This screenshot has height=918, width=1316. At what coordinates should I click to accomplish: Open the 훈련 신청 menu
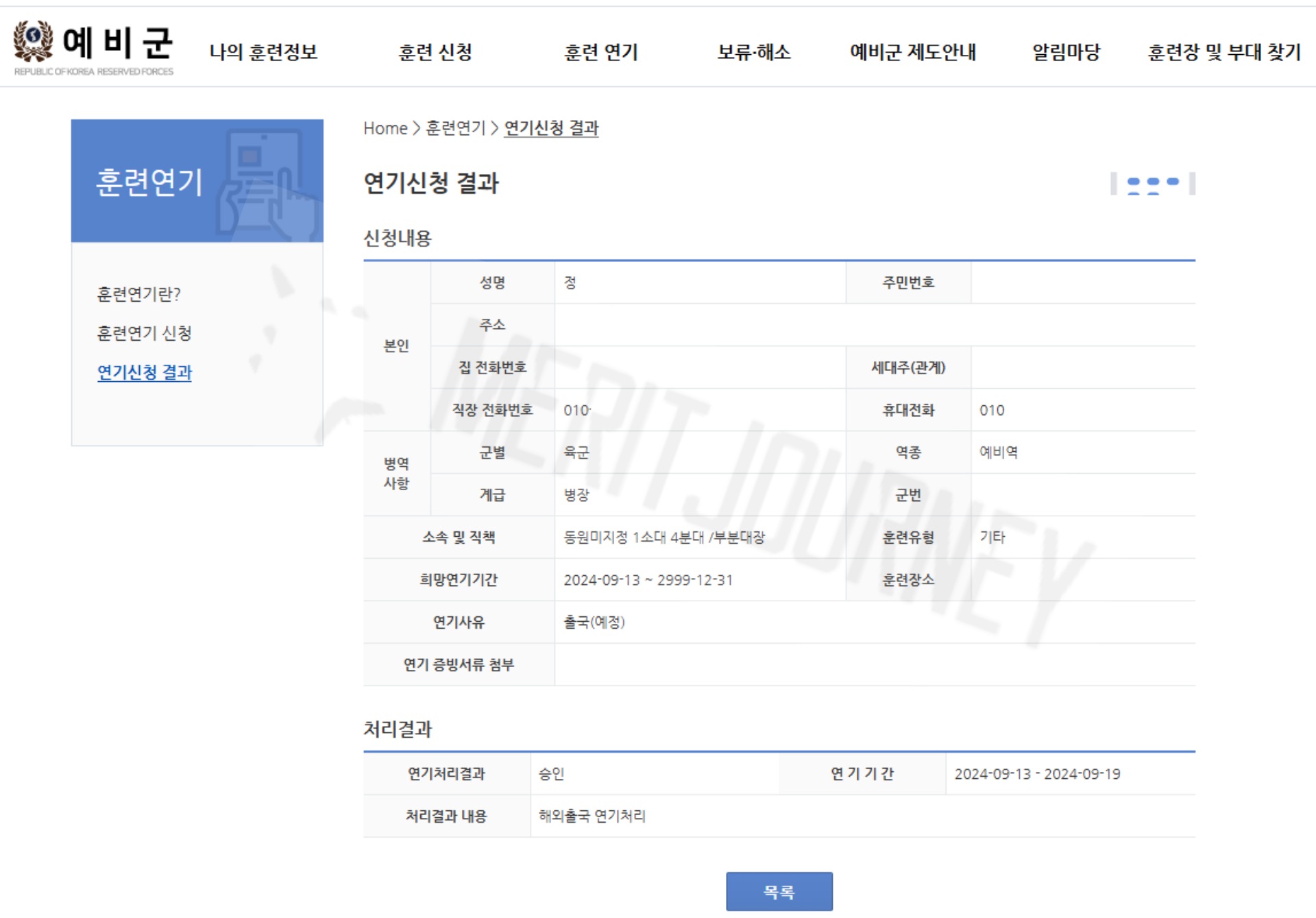(x=435, y=52)
